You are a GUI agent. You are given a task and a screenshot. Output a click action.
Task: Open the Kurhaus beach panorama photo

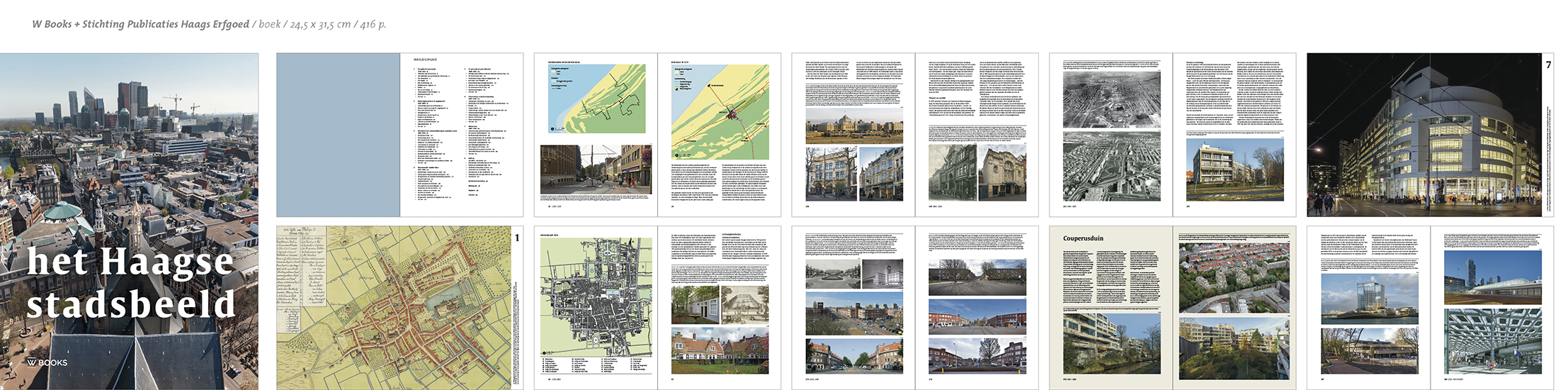click(x=854, y=127)
